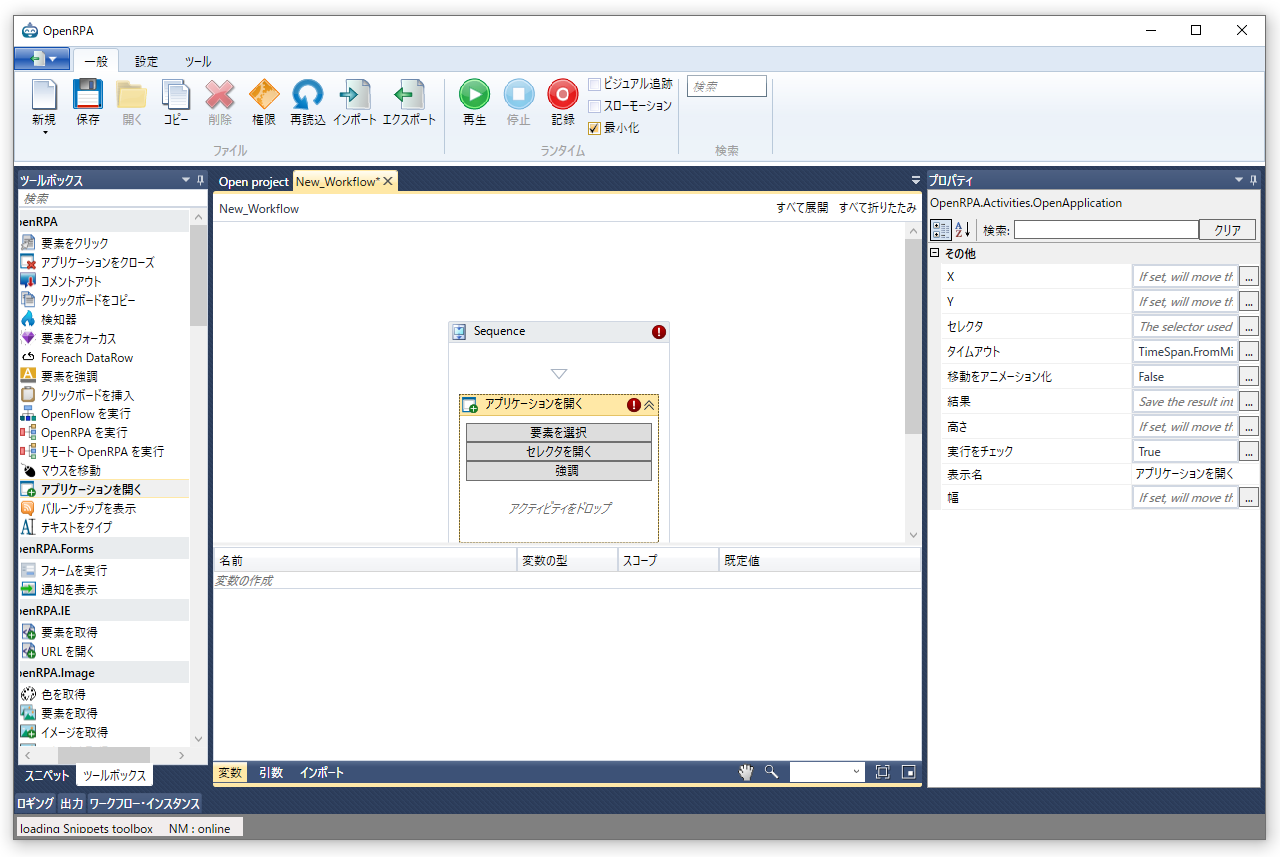1280x857 pixels.
Task: Choose マウスを移動 toolbox activity
Action: pyautogui.click(x=71, y=470)
